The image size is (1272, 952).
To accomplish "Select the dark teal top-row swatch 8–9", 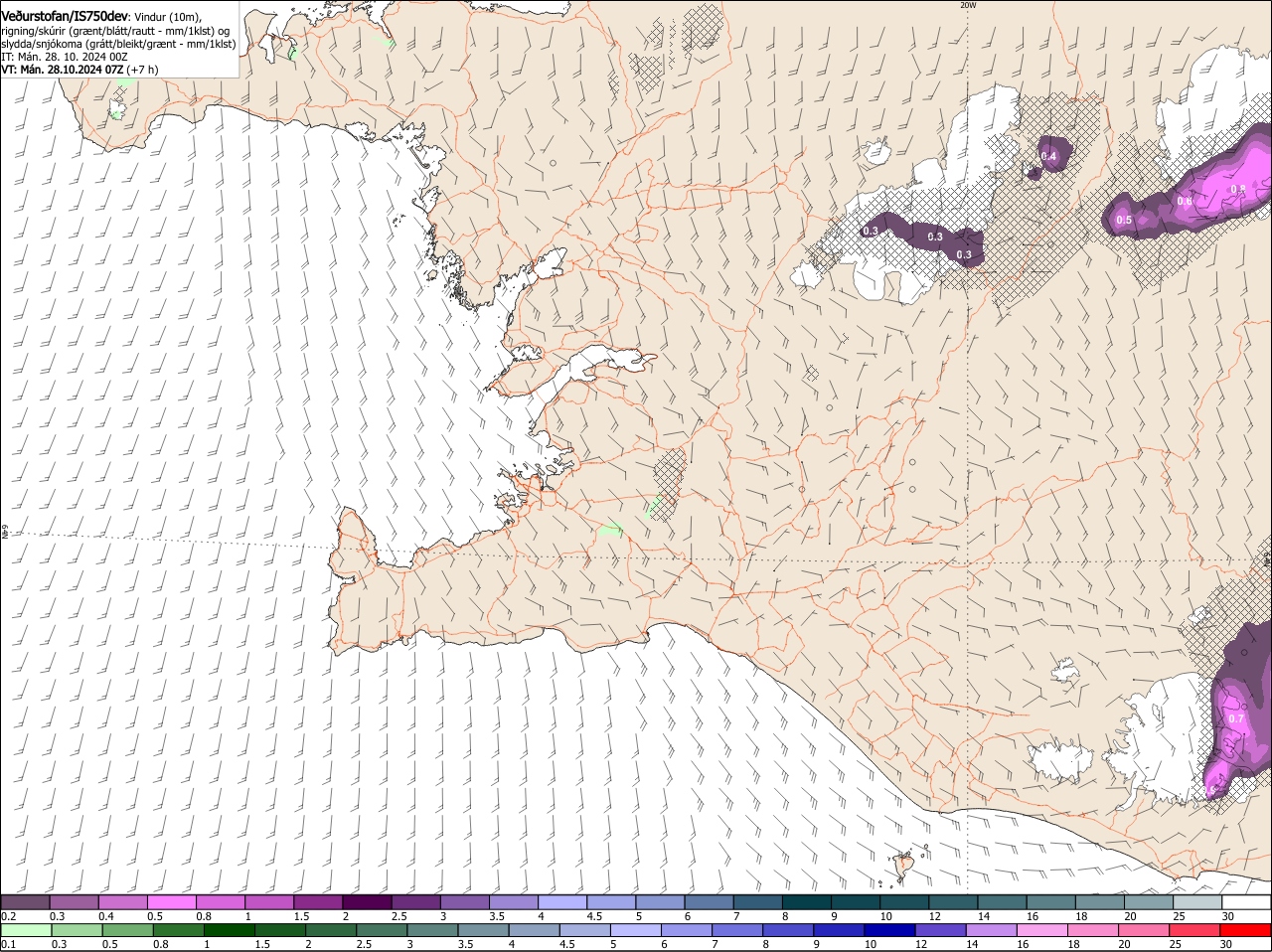I will pyautogui.click(x=807, y=901).
